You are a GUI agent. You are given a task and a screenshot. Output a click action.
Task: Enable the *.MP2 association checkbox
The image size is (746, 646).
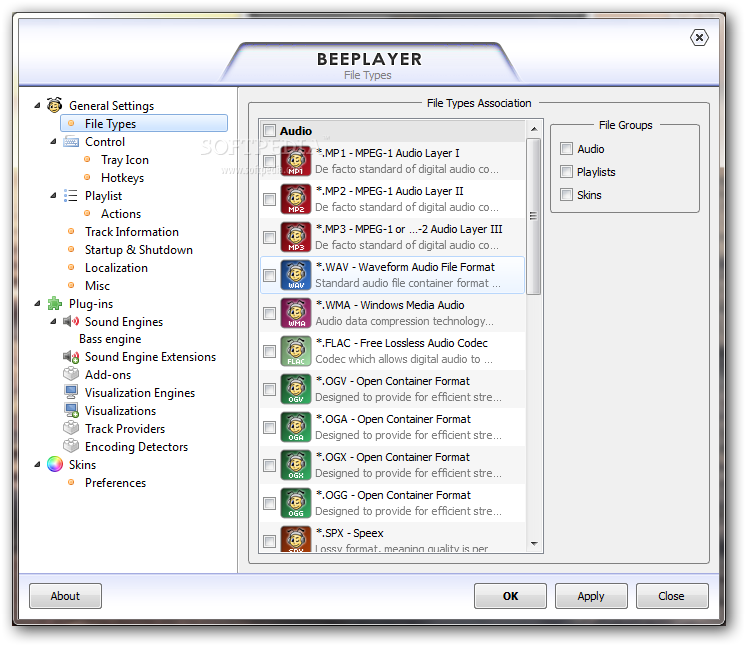(269, 199)
